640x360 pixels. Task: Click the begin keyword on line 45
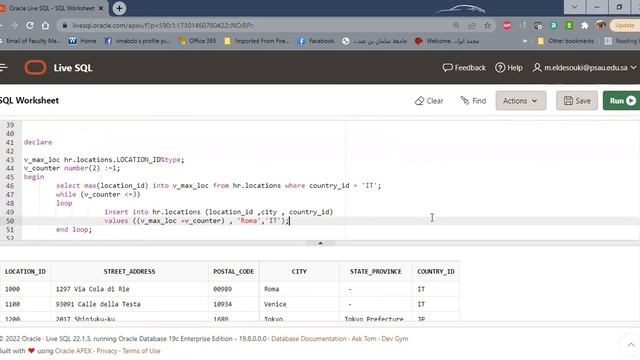click(x=34, y=177)
